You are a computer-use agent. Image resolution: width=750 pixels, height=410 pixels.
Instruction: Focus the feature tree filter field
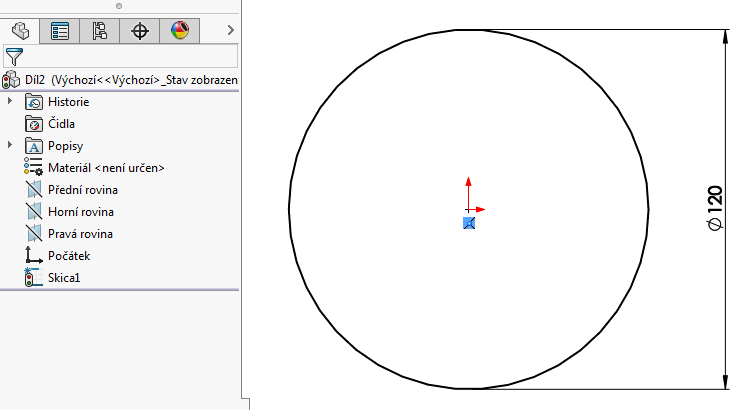click(121, 56)
